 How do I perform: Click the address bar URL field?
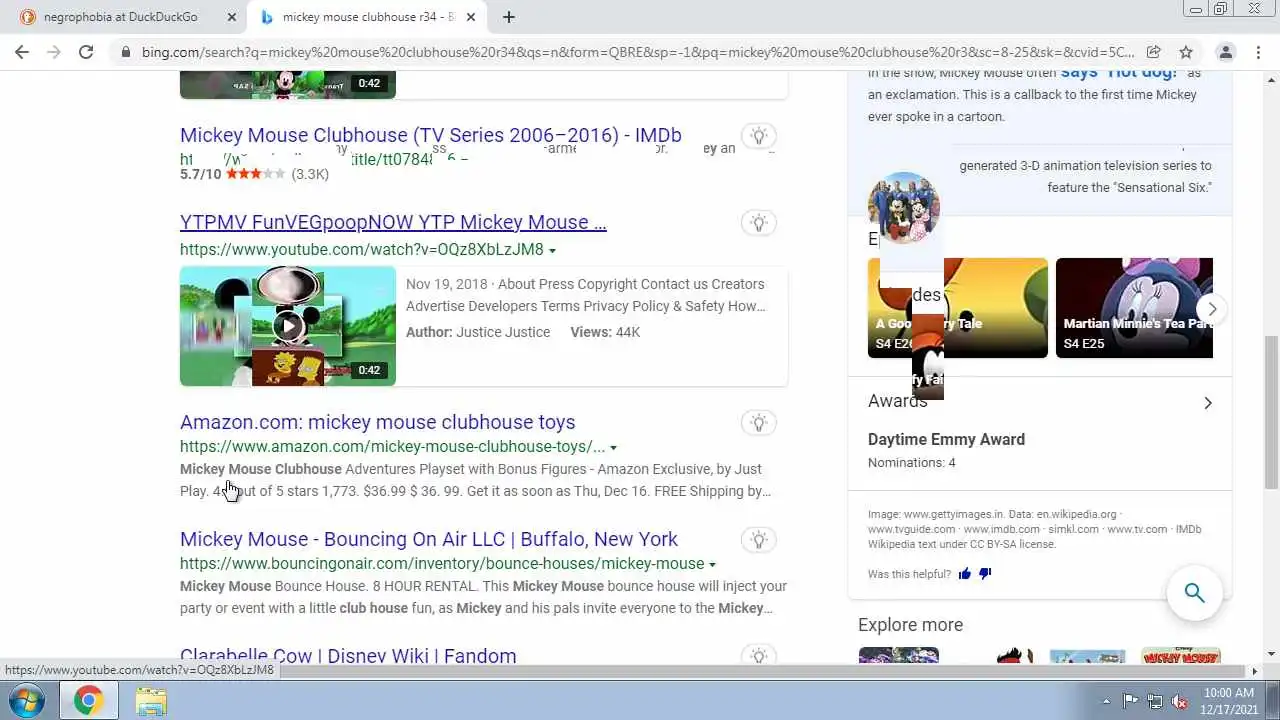click(x=637, y=52)
